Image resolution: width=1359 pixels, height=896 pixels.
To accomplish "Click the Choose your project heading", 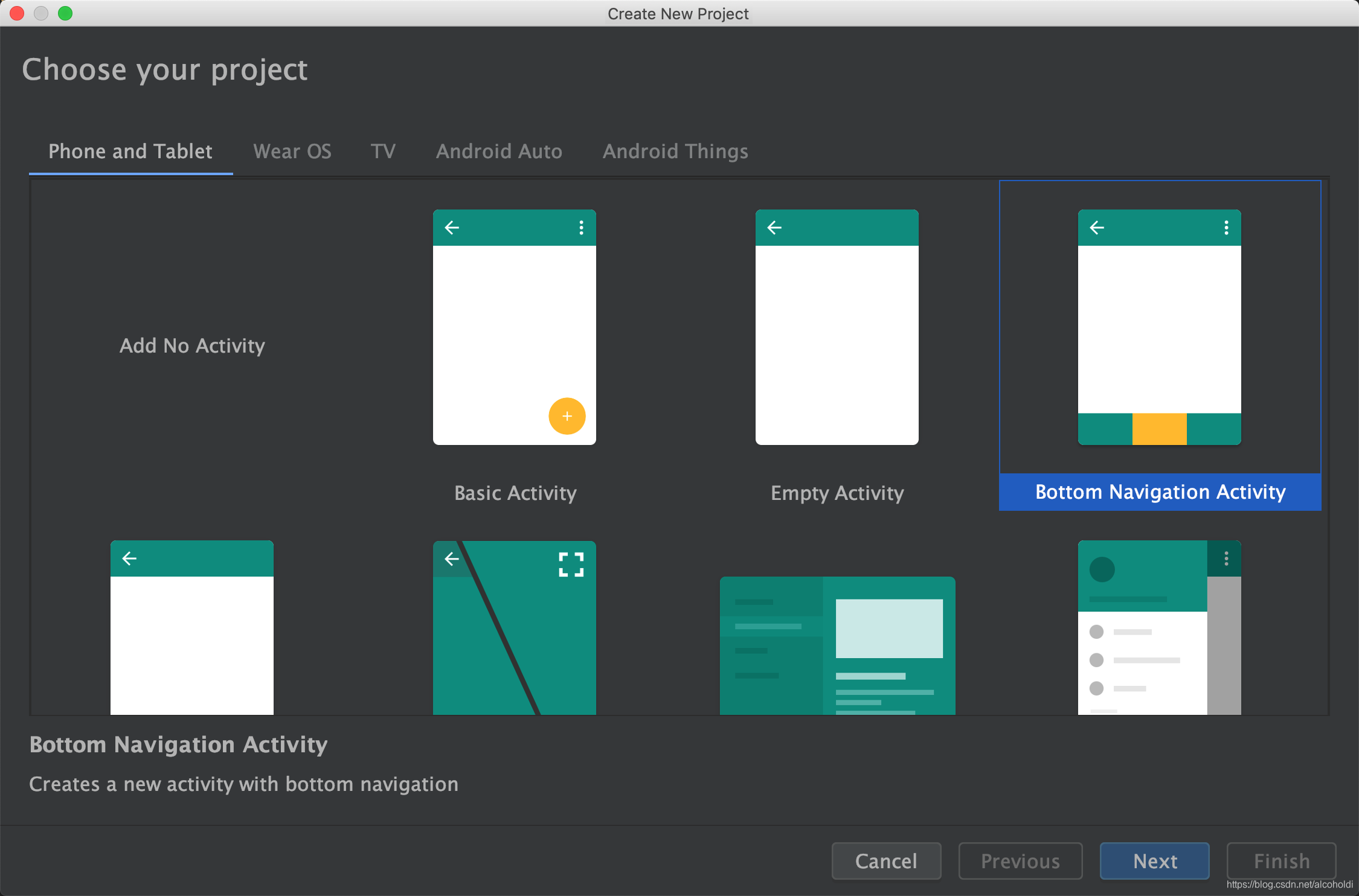I will [x=165, y=70].
